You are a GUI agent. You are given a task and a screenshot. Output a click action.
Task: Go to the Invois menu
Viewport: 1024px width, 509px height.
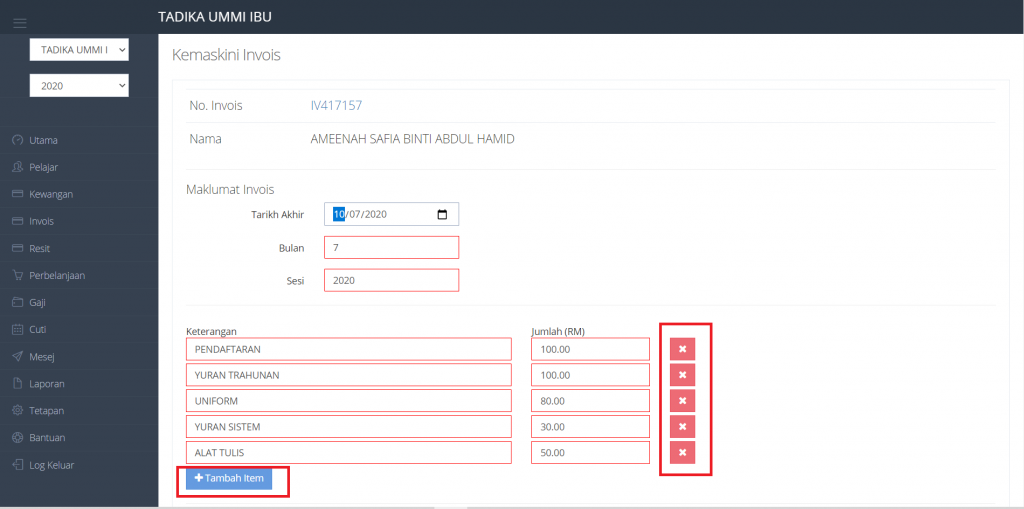[41, 221]
